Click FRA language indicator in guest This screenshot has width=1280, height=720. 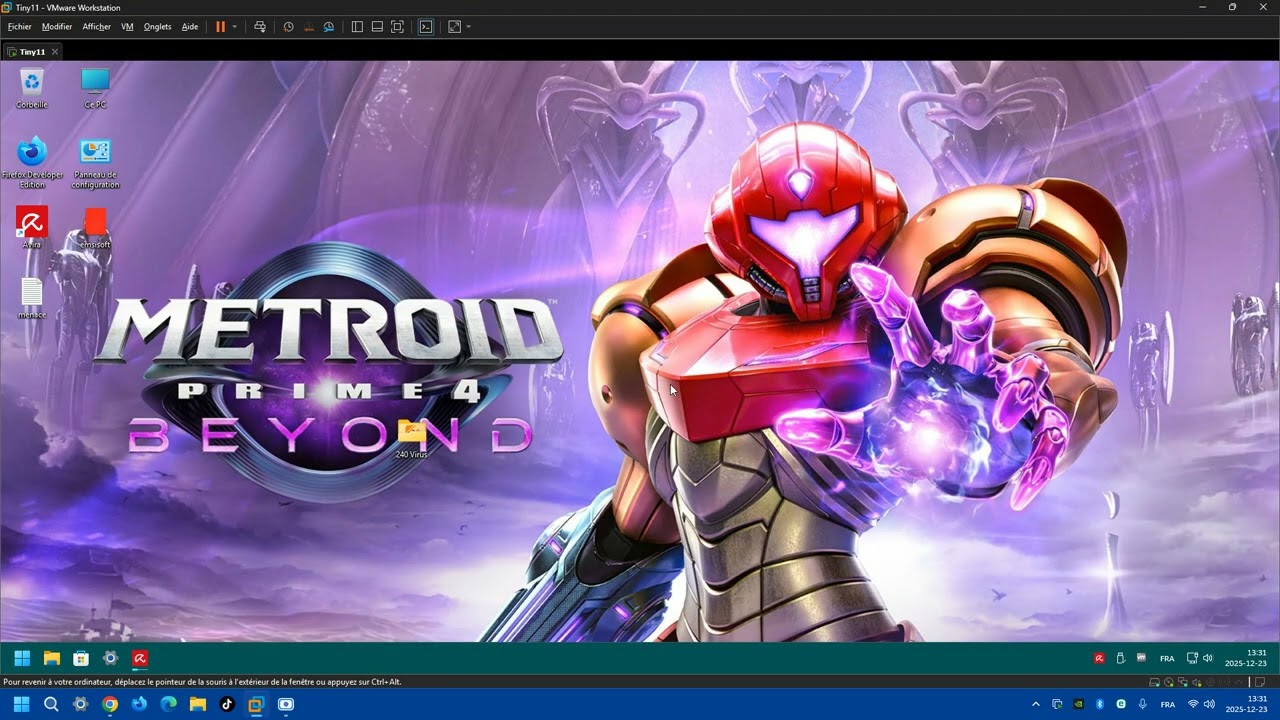1167,659
